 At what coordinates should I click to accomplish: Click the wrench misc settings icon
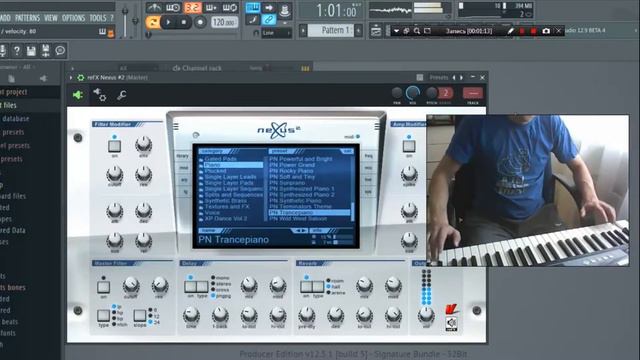tap(121, 95)
